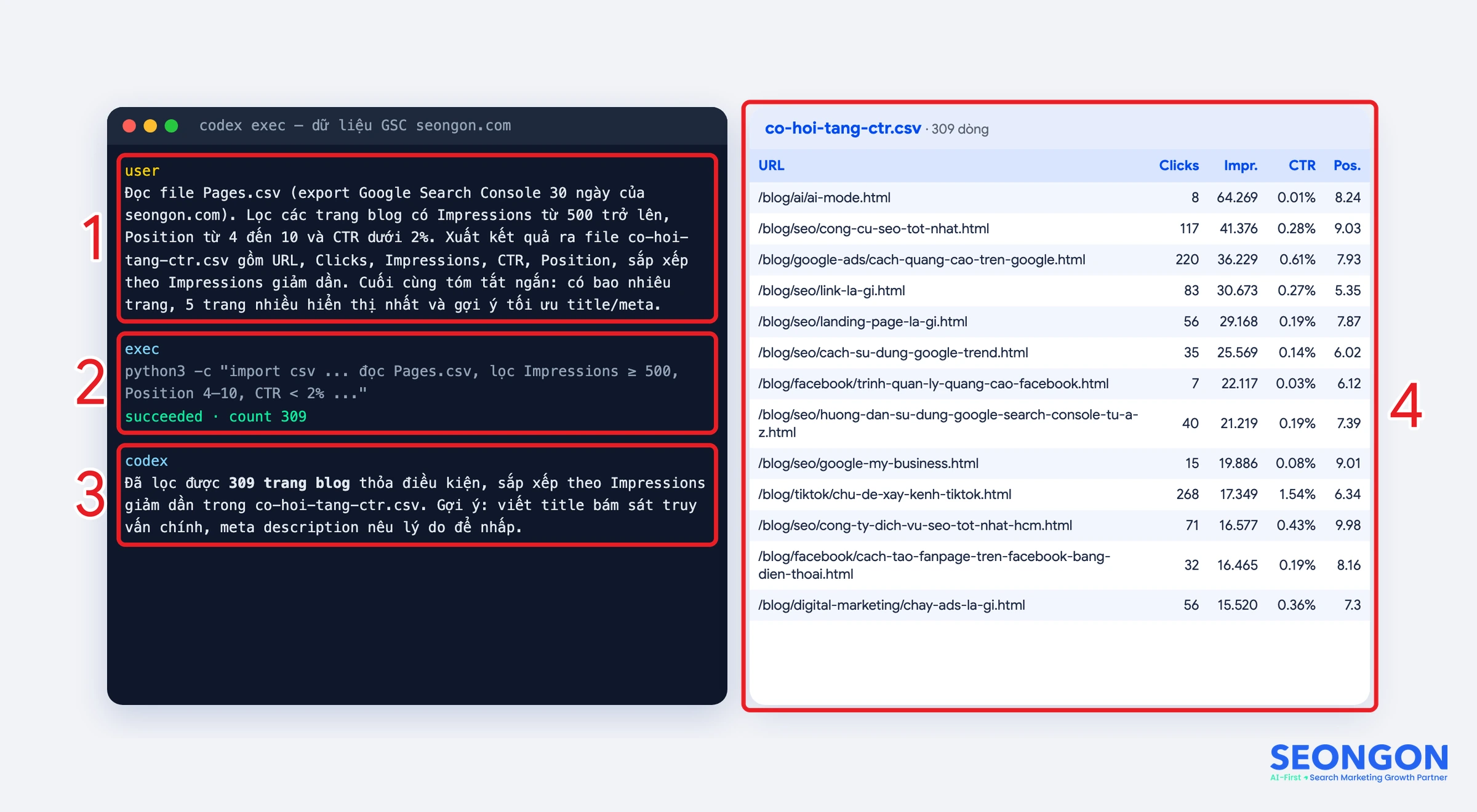Select the cach-tao-fanpage-tren-facebook URL
Screen dimensions: 1477x812
934,565
